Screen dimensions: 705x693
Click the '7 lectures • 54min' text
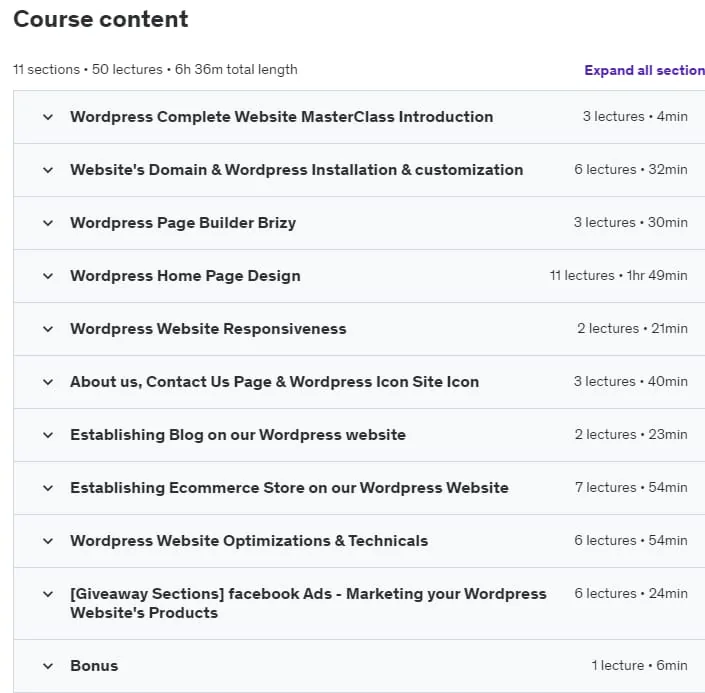[631, 487]
